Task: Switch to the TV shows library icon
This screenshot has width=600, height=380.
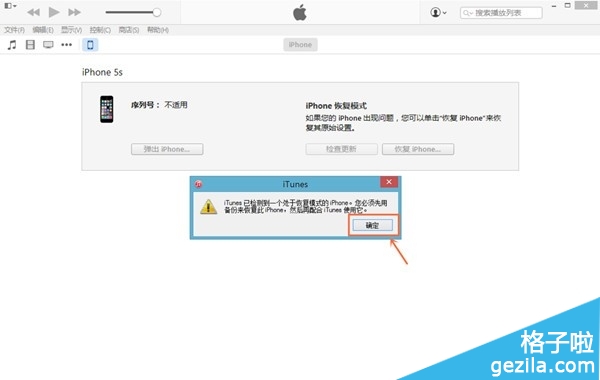Action: 48,45
